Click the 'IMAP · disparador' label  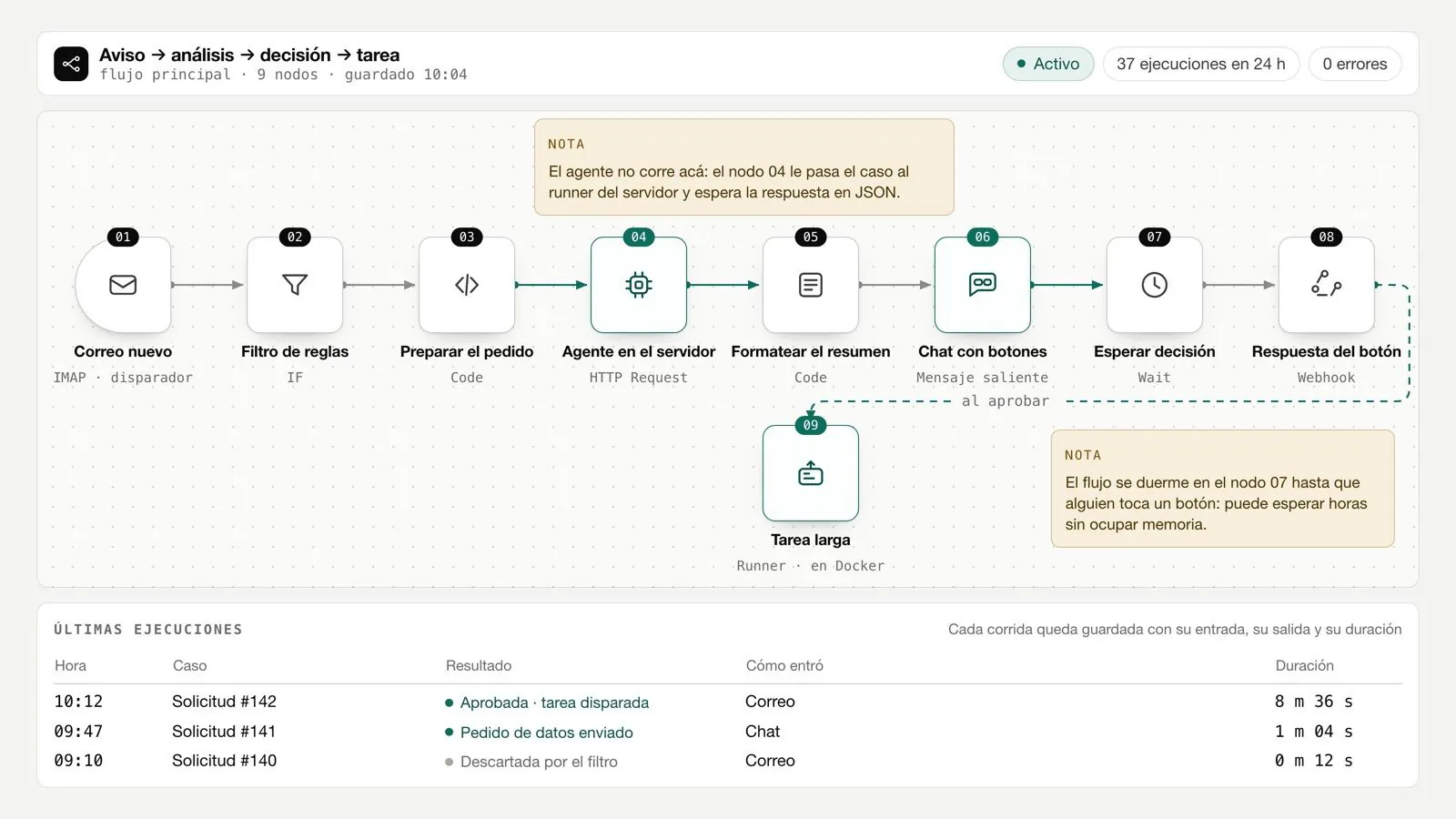coord(123,377)
